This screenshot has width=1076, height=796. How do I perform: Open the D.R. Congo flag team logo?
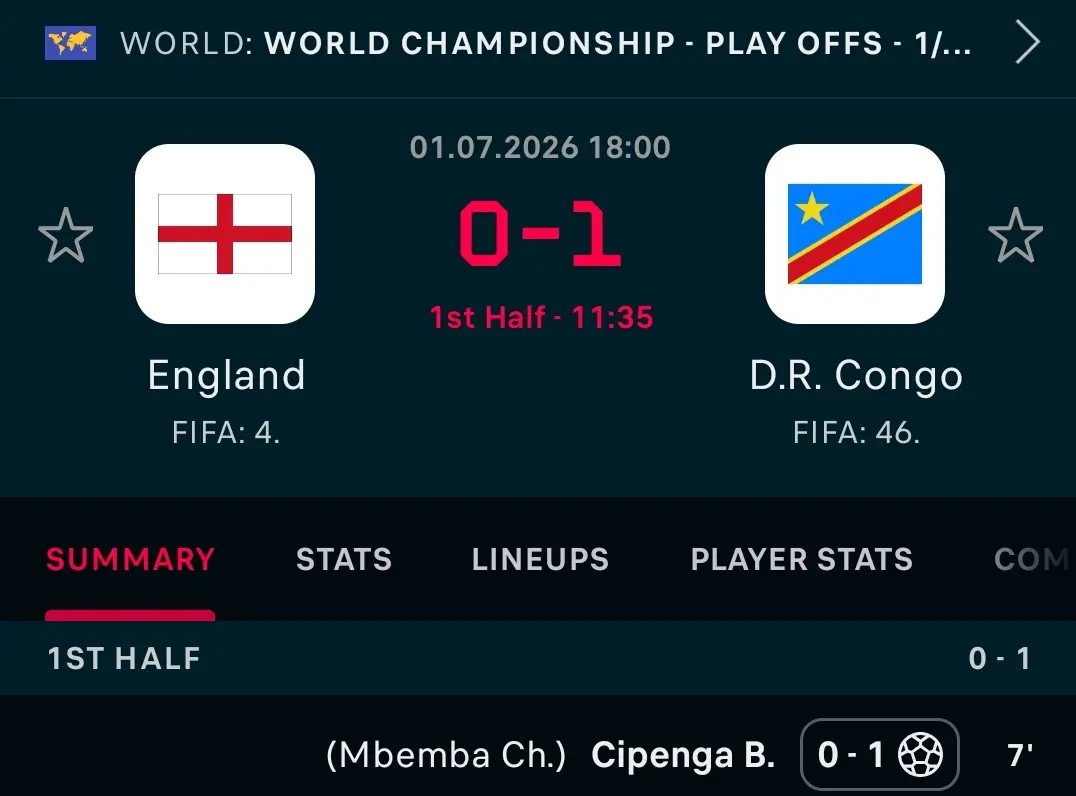854,234
